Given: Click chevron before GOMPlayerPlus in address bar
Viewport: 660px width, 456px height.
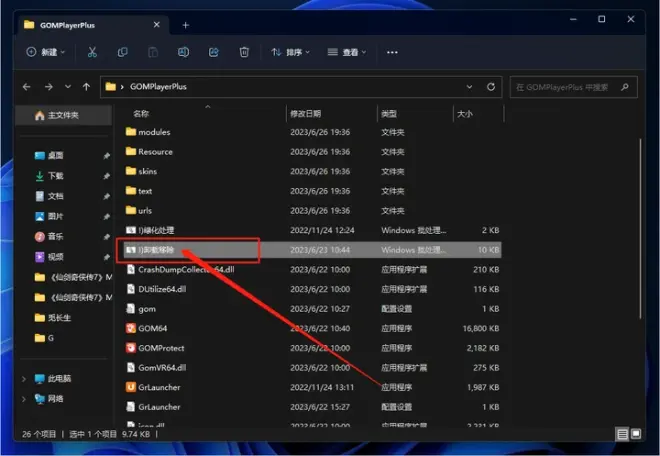Looking at the screenshot, I should (x=122, y=87).
